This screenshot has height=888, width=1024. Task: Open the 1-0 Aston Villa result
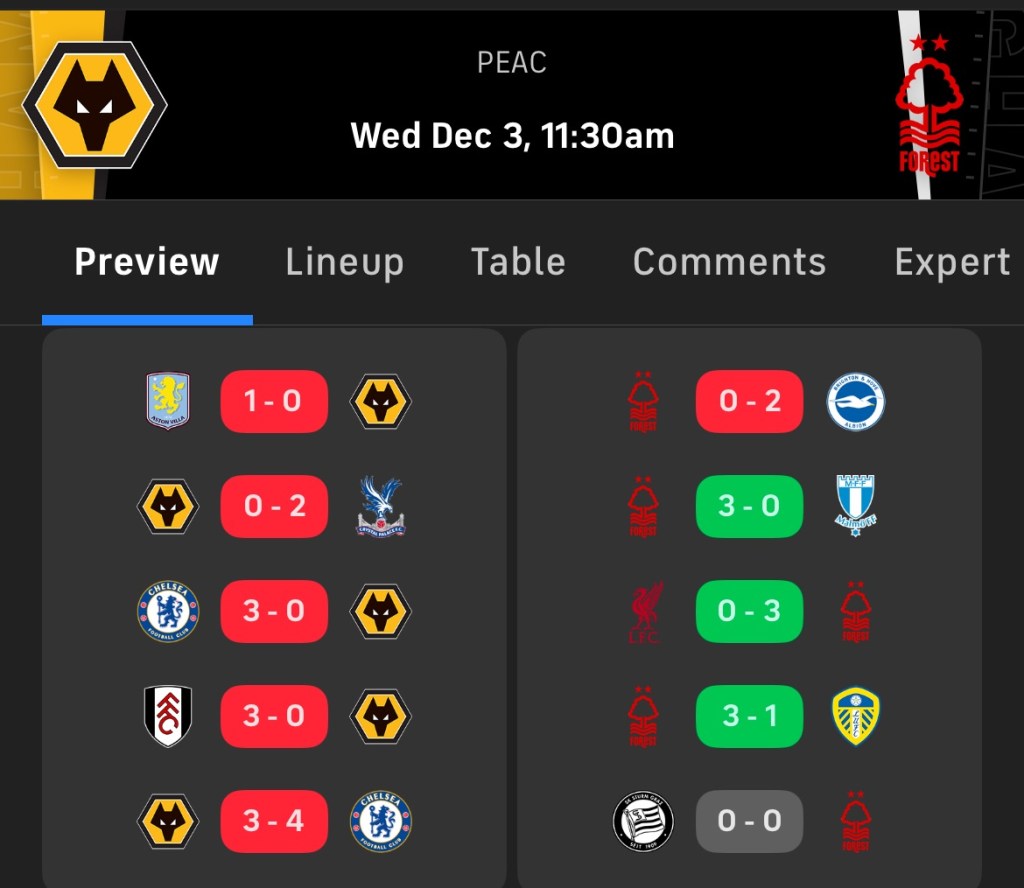[x=274, y=402]
